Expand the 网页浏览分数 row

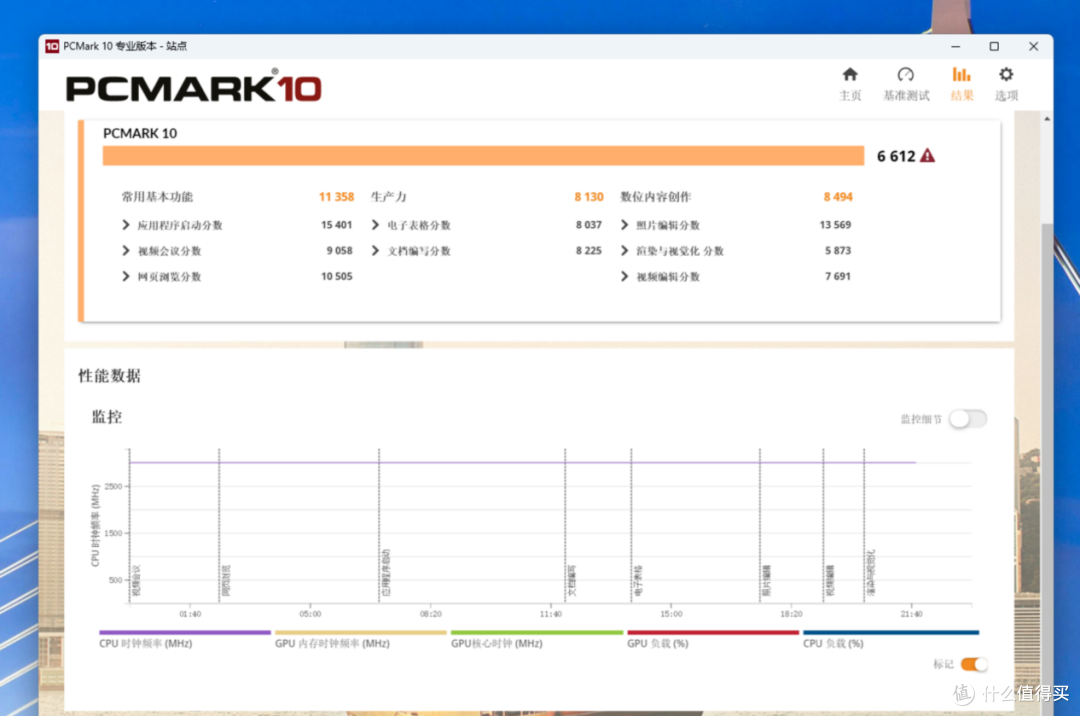click(x=125, y=276)
